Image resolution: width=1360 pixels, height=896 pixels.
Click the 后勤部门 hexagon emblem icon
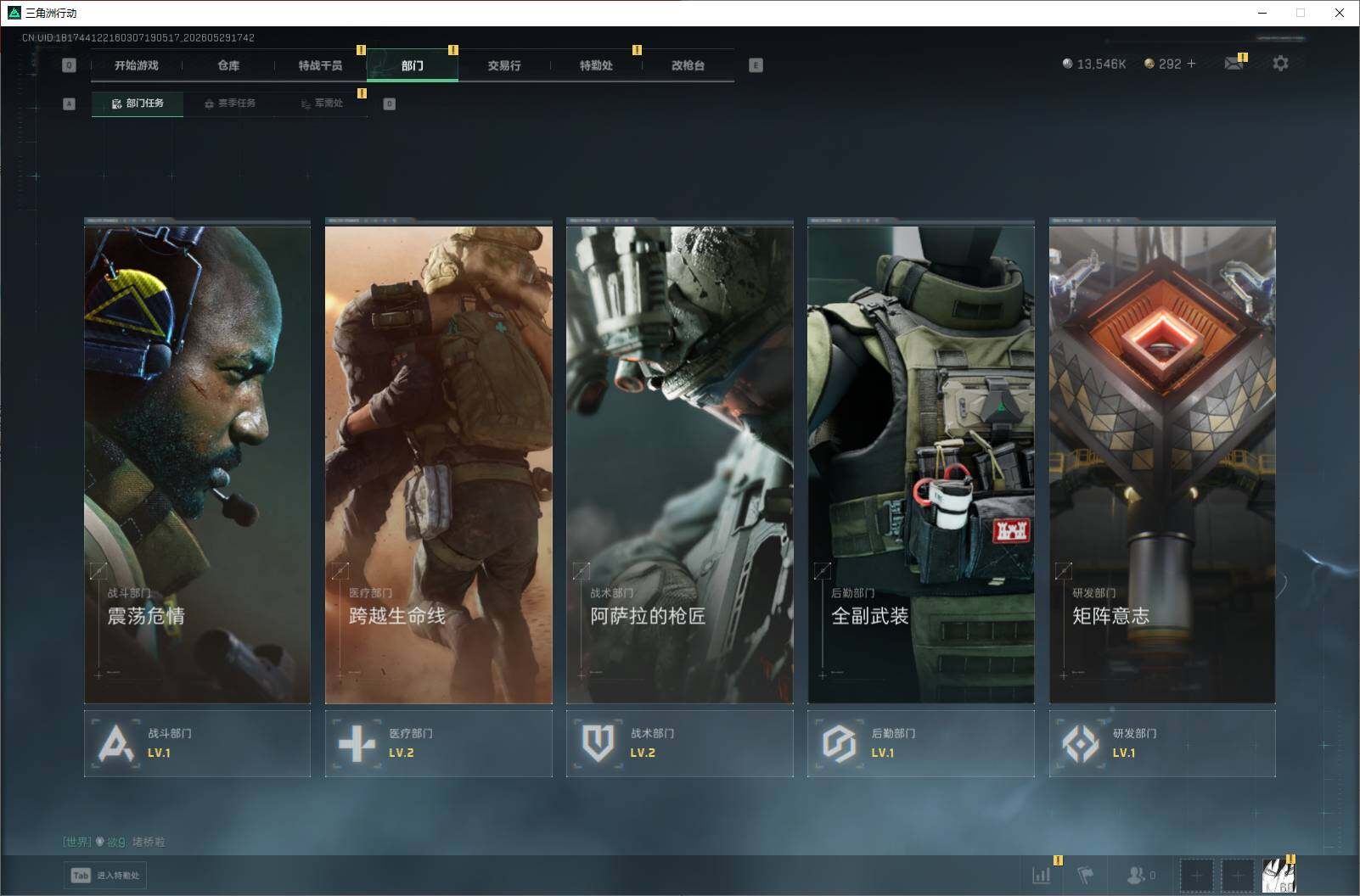839,744
